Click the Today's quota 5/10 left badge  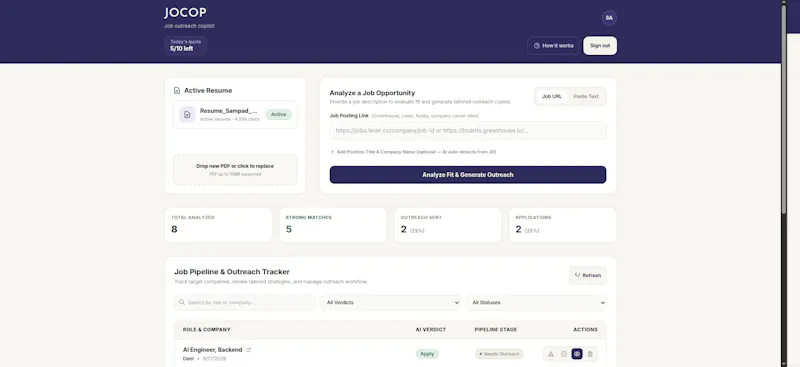tap(185, 45)
